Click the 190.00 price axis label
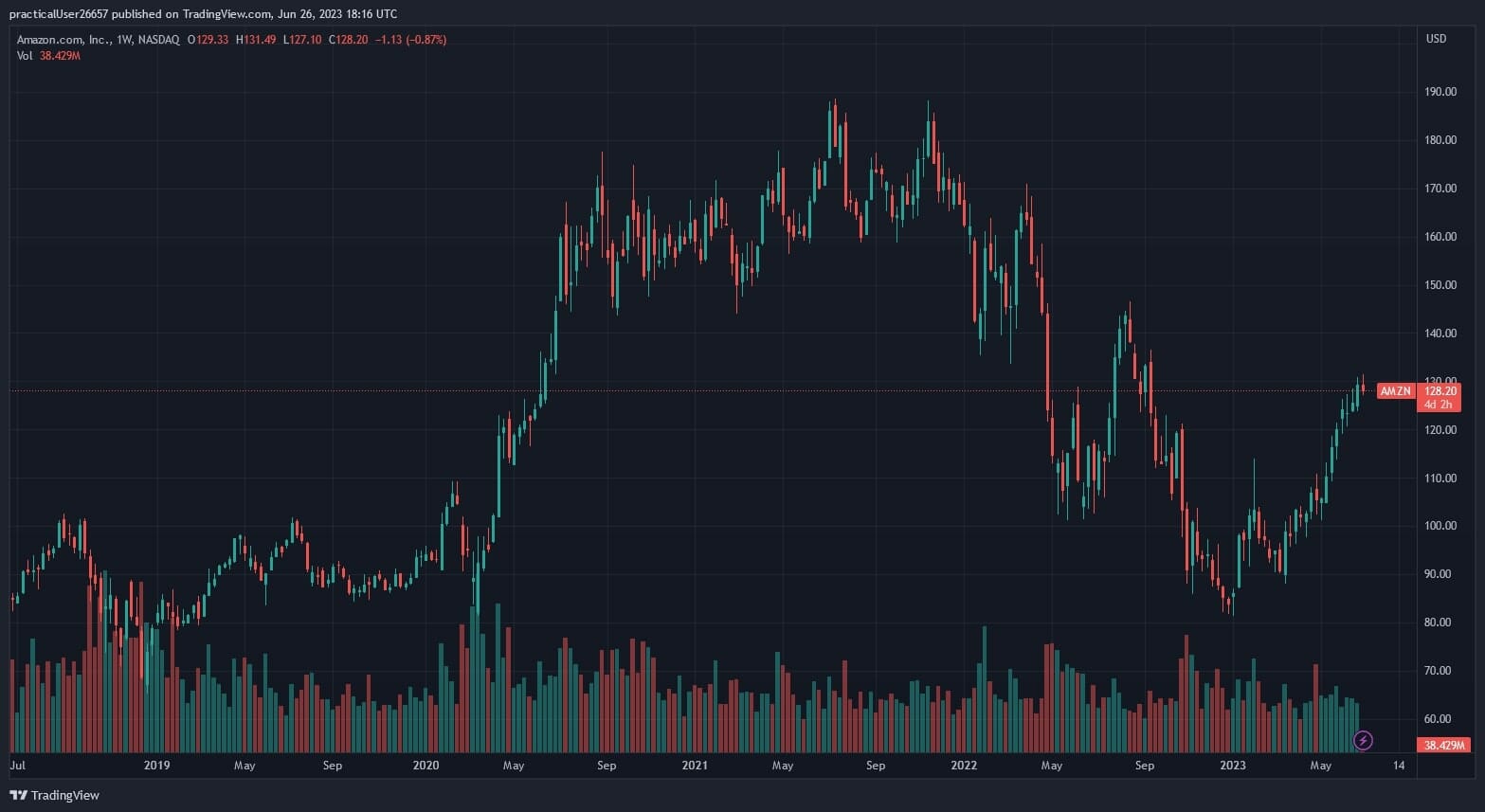This screenshot has width=1485, height=812. tap(1440, 92)
